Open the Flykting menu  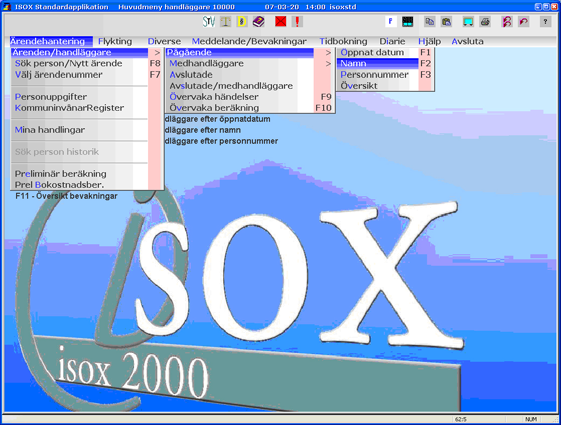click(x=115, y=41)
